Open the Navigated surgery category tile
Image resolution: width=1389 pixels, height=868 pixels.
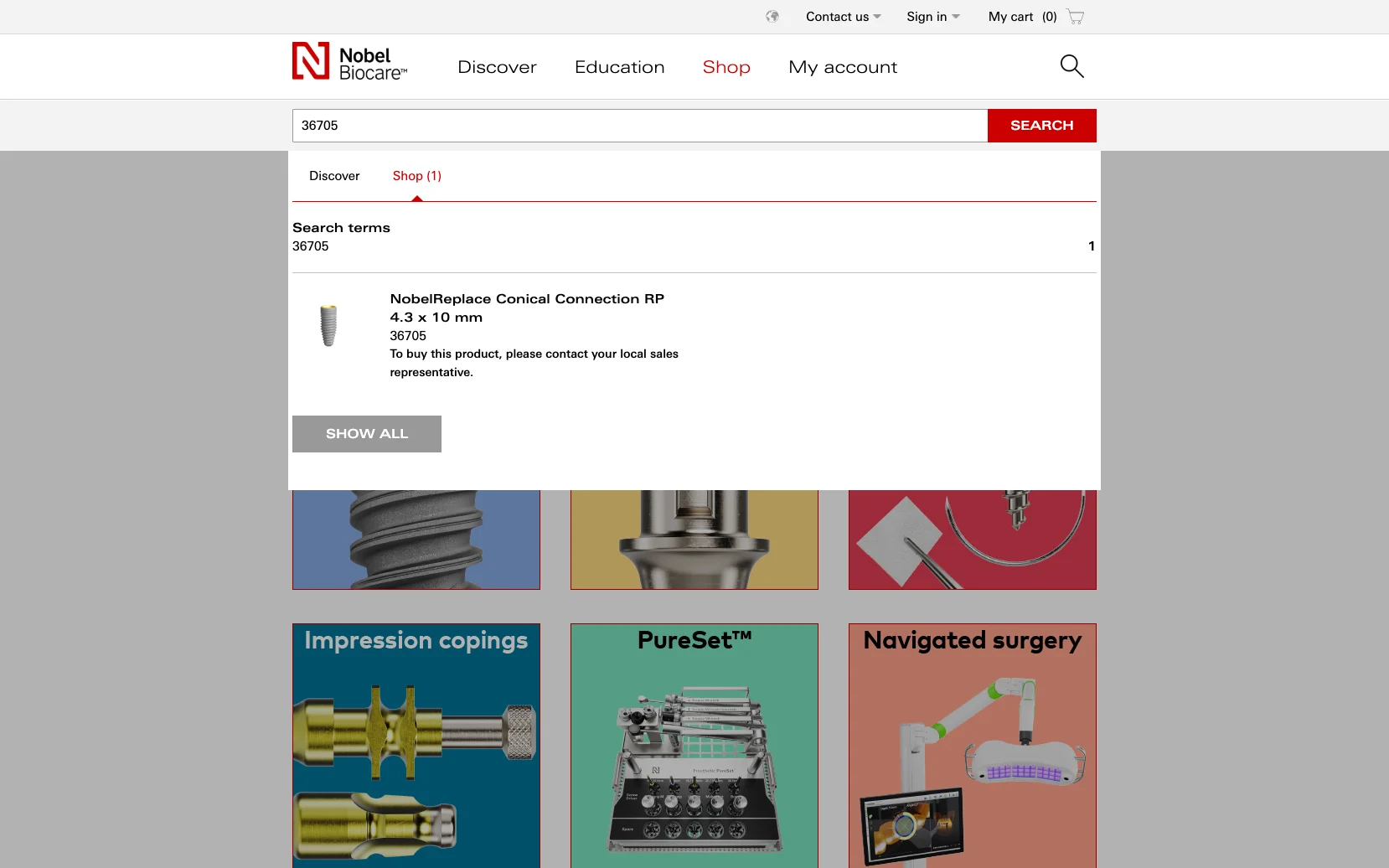click(x=973, y=746)
